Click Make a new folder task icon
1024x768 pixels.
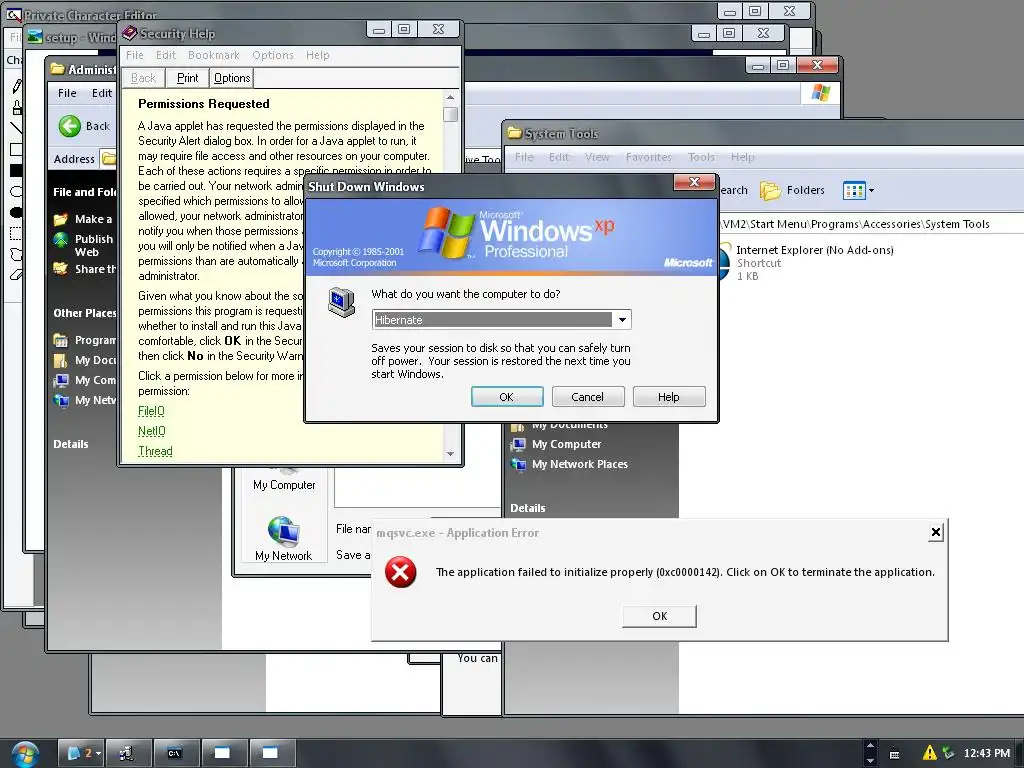[x=61, y=219]
